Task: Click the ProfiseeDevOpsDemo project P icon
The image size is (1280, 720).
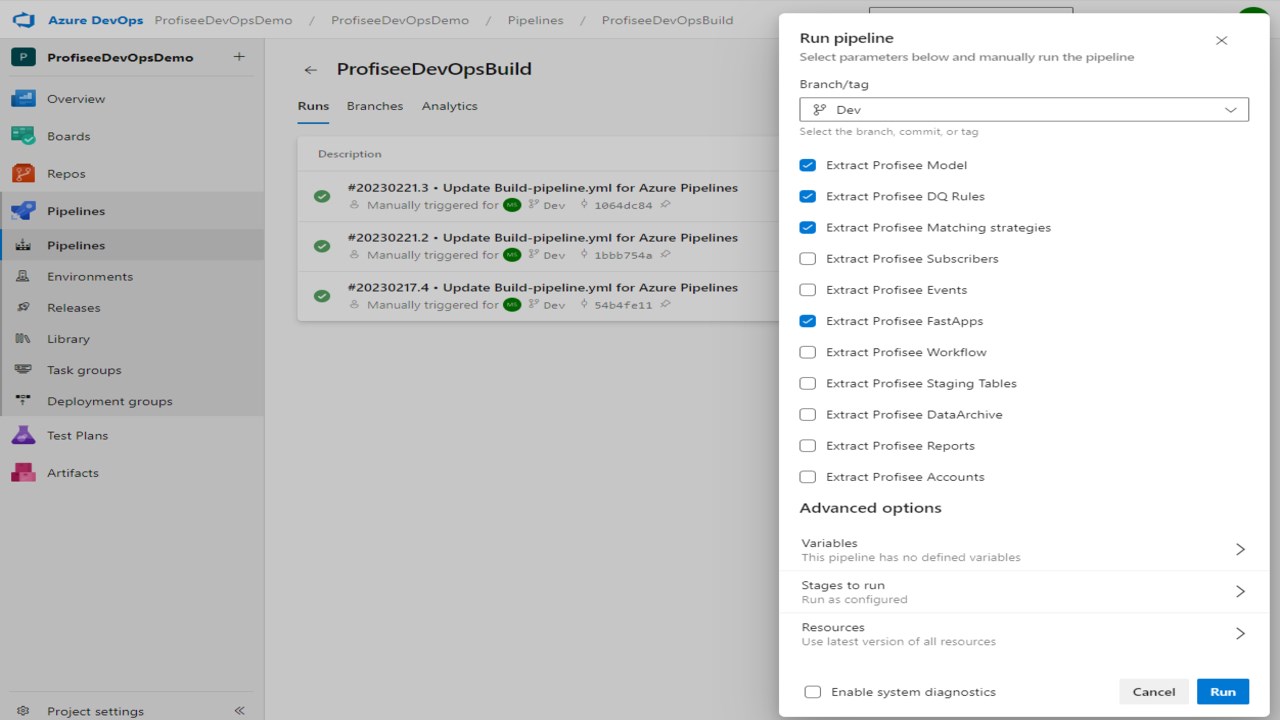Action: pyautogui.click(x=23, y=57)
